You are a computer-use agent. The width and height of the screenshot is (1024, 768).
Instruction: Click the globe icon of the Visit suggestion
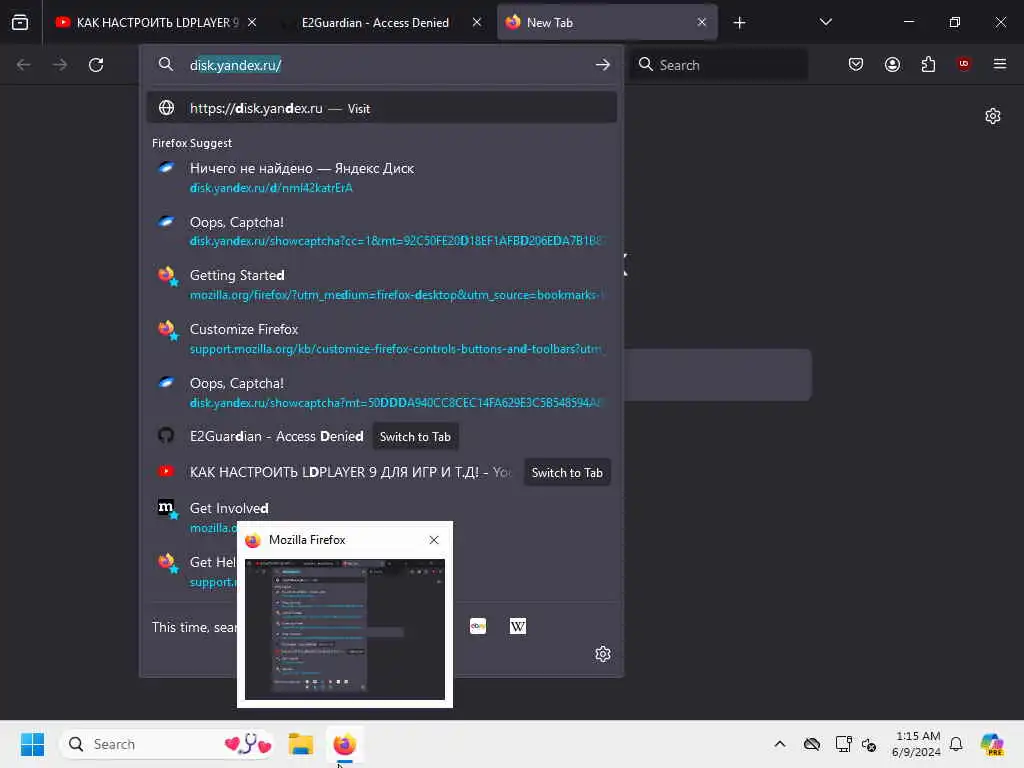(167, 108)
